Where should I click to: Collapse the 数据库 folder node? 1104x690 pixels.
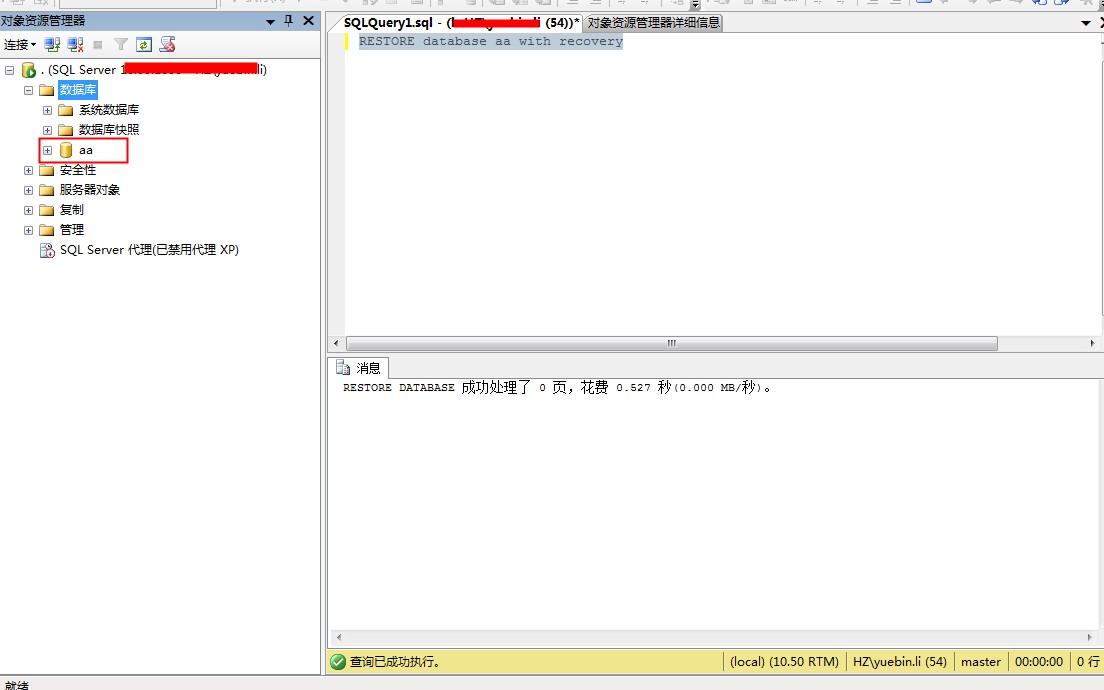click(x=28, y=90)
